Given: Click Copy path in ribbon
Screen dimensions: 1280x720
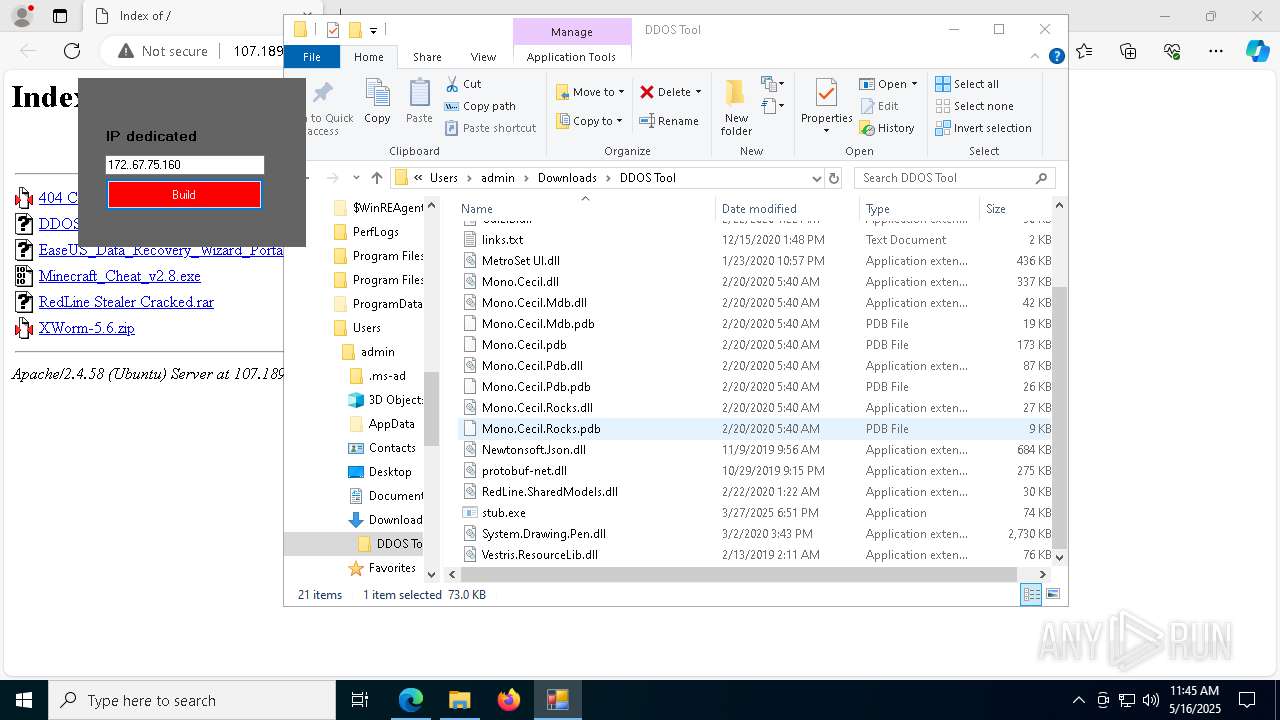Looking at the screenshot, I should pyautogui.click(x=480, y=106).
